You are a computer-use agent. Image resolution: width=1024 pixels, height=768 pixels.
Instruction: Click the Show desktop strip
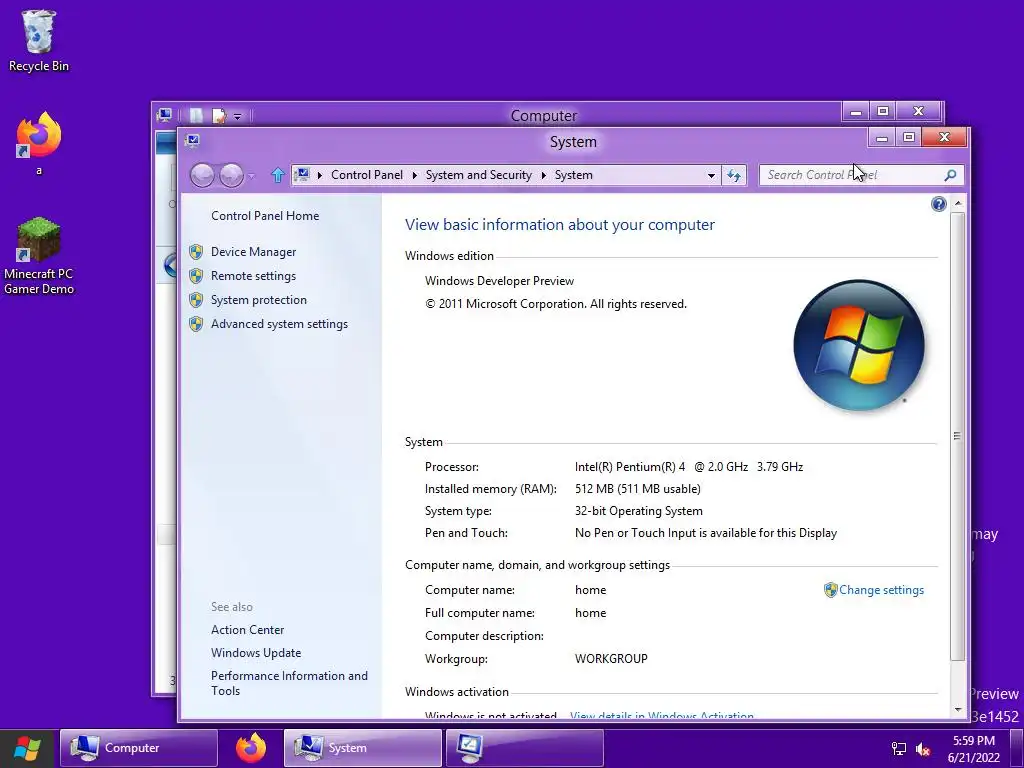click(x=1017, y=748)
